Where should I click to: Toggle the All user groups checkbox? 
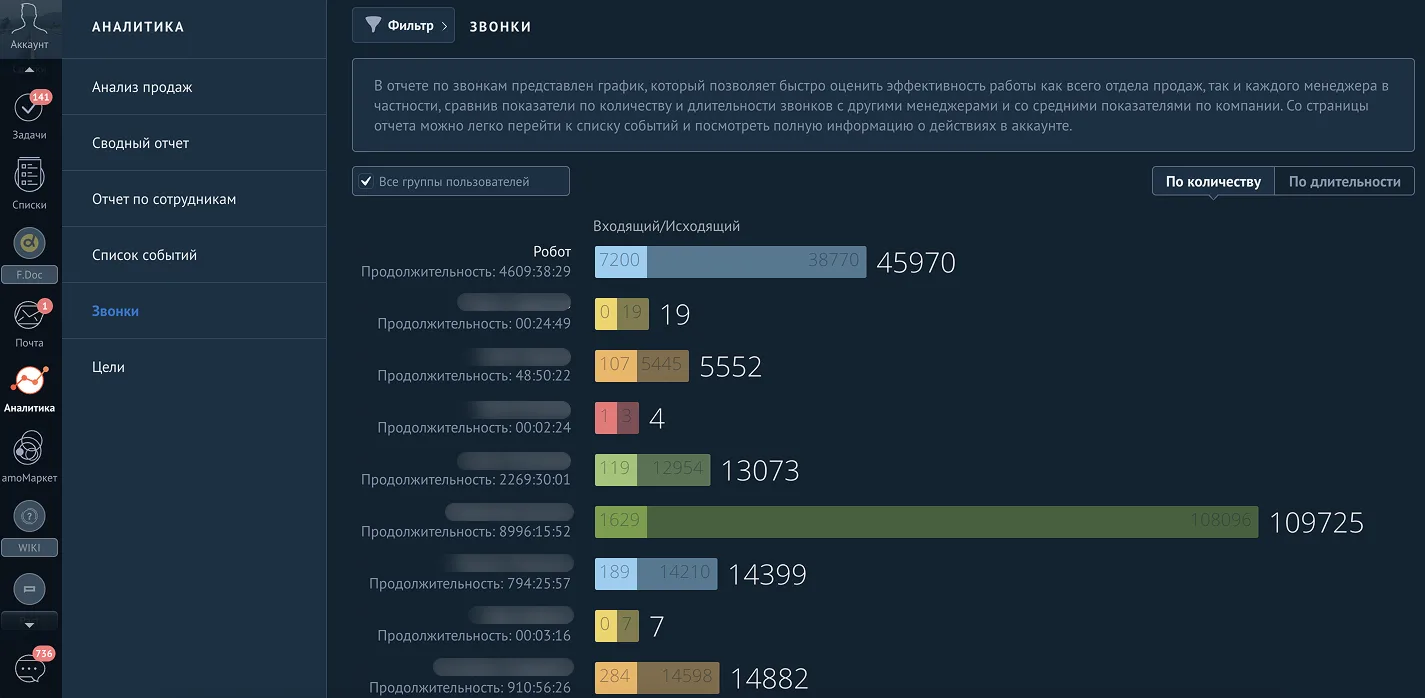[x=366, y=182]
